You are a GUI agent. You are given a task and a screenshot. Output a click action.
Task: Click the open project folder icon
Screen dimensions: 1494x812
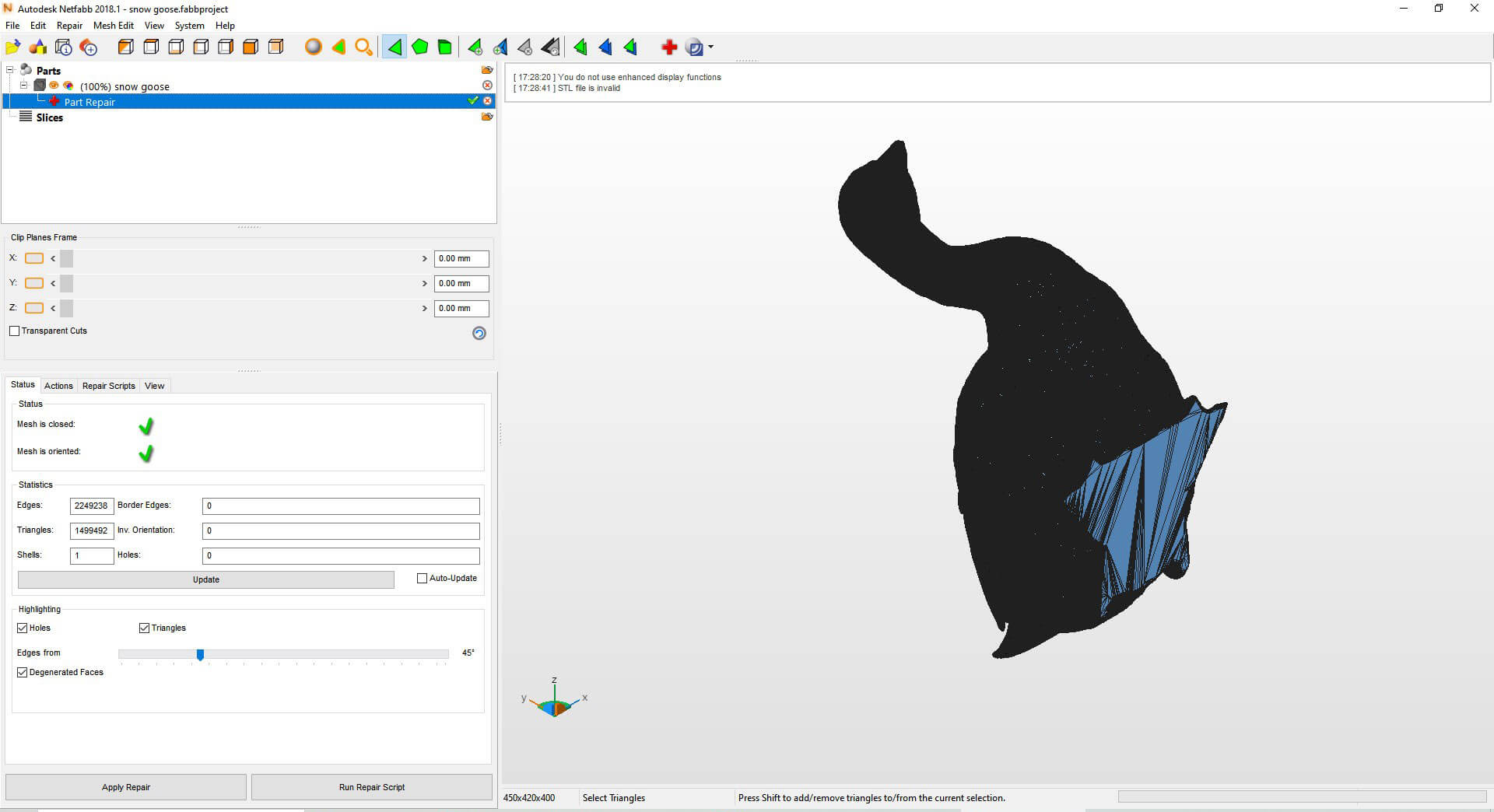(x=13, y=47)
